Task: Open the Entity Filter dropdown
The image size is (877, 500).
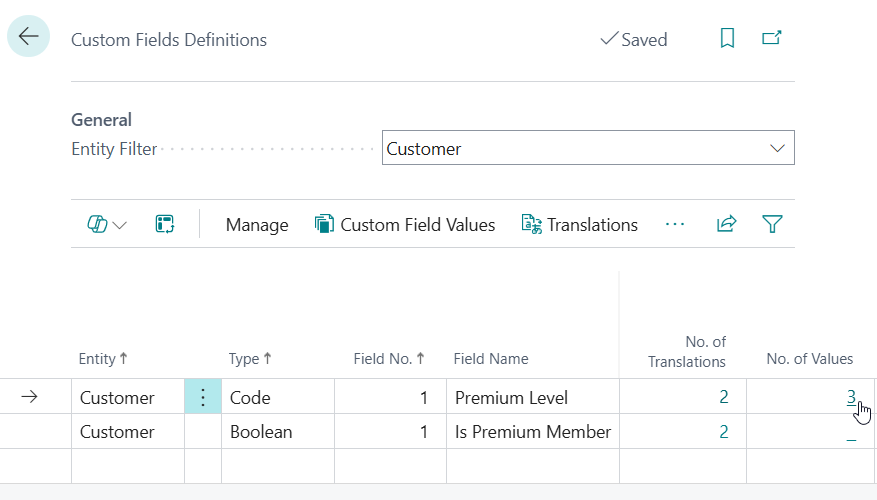Action: tap(777, 149)
